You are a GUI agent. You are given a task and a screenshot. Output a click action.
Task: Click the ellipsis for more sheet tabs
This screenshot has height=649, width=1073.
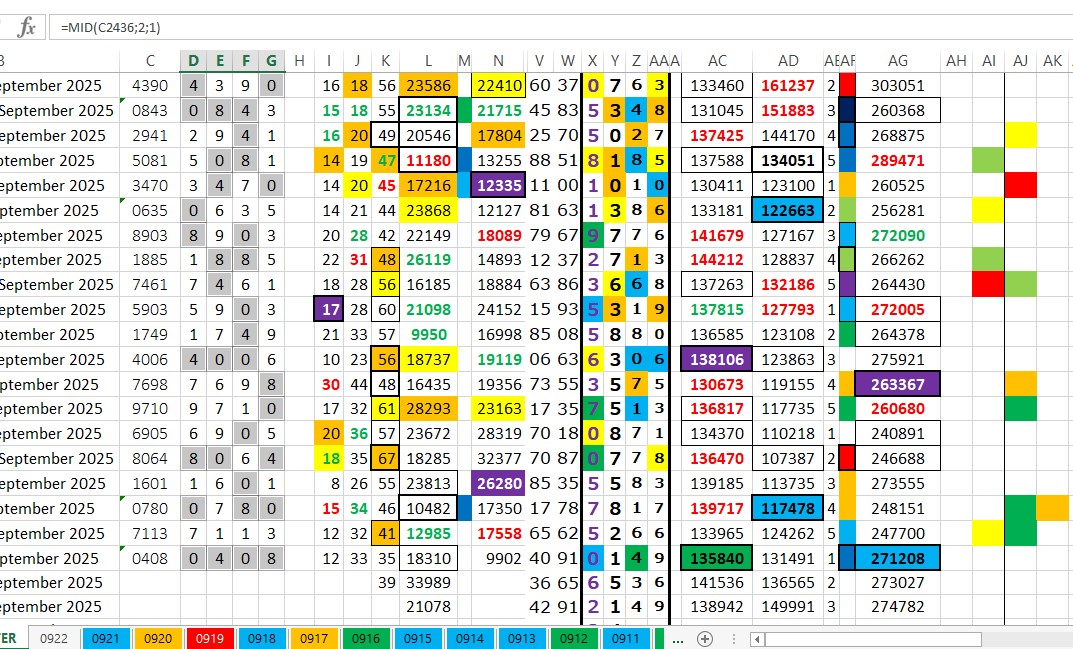[677, 638]
